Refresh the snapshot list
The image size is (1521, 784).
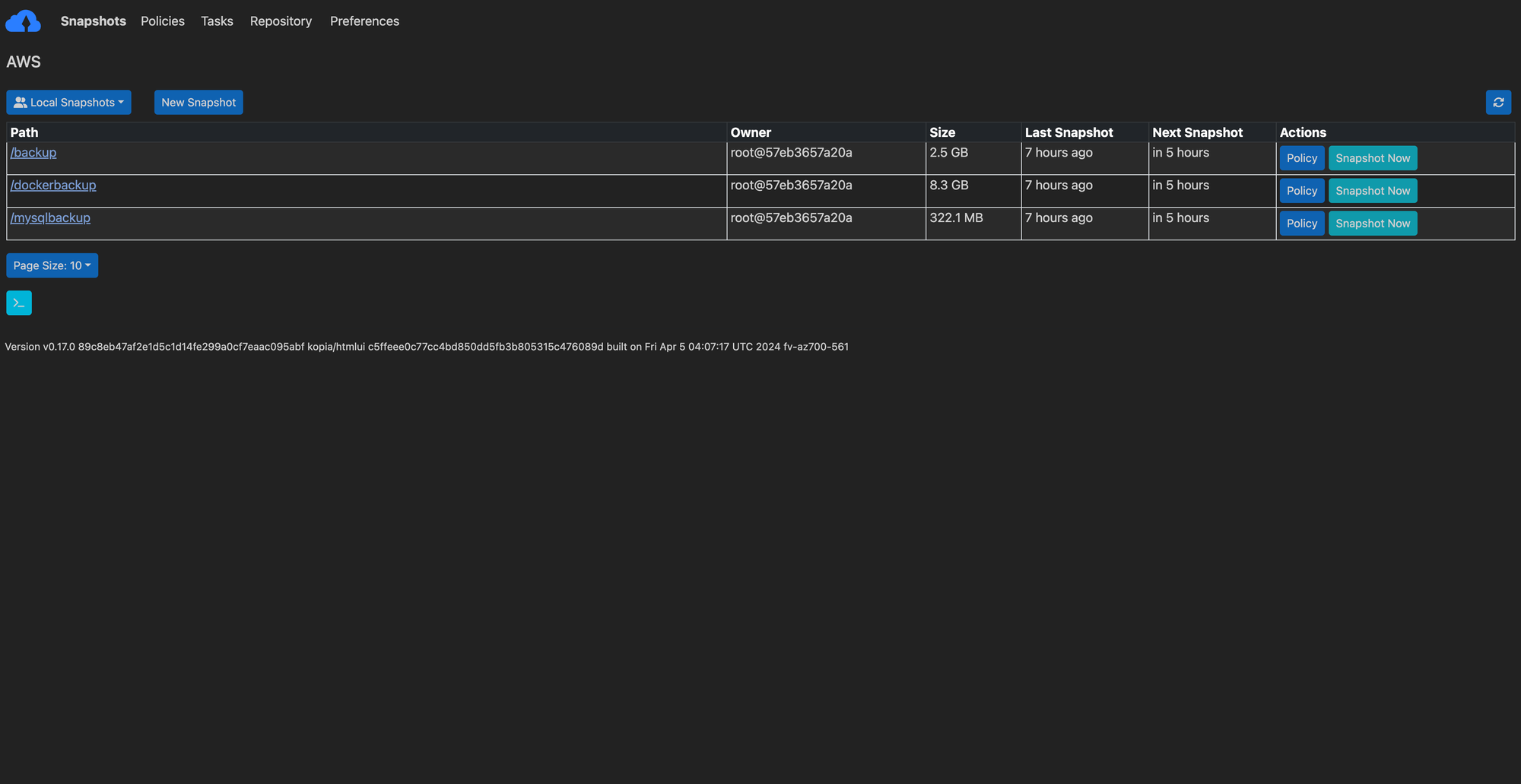(x=1498, y=102)
